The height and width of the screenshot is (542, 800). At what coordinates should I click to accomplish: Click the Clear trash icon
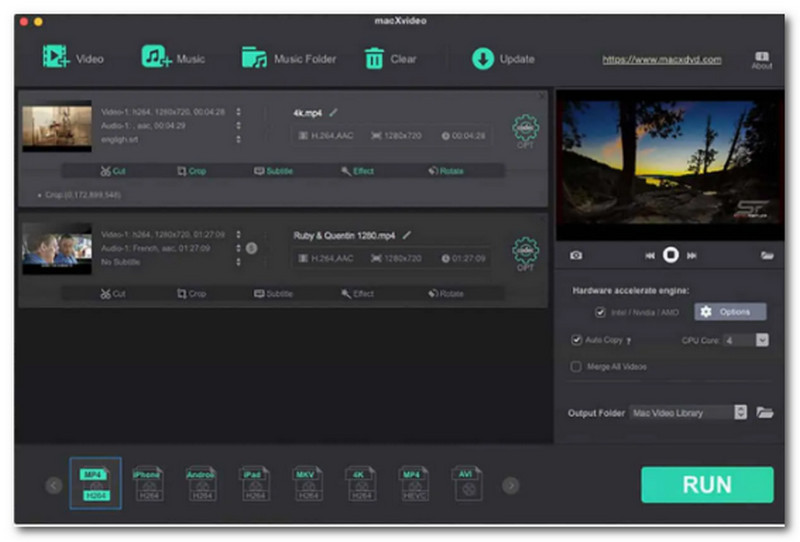pos(374,59)
